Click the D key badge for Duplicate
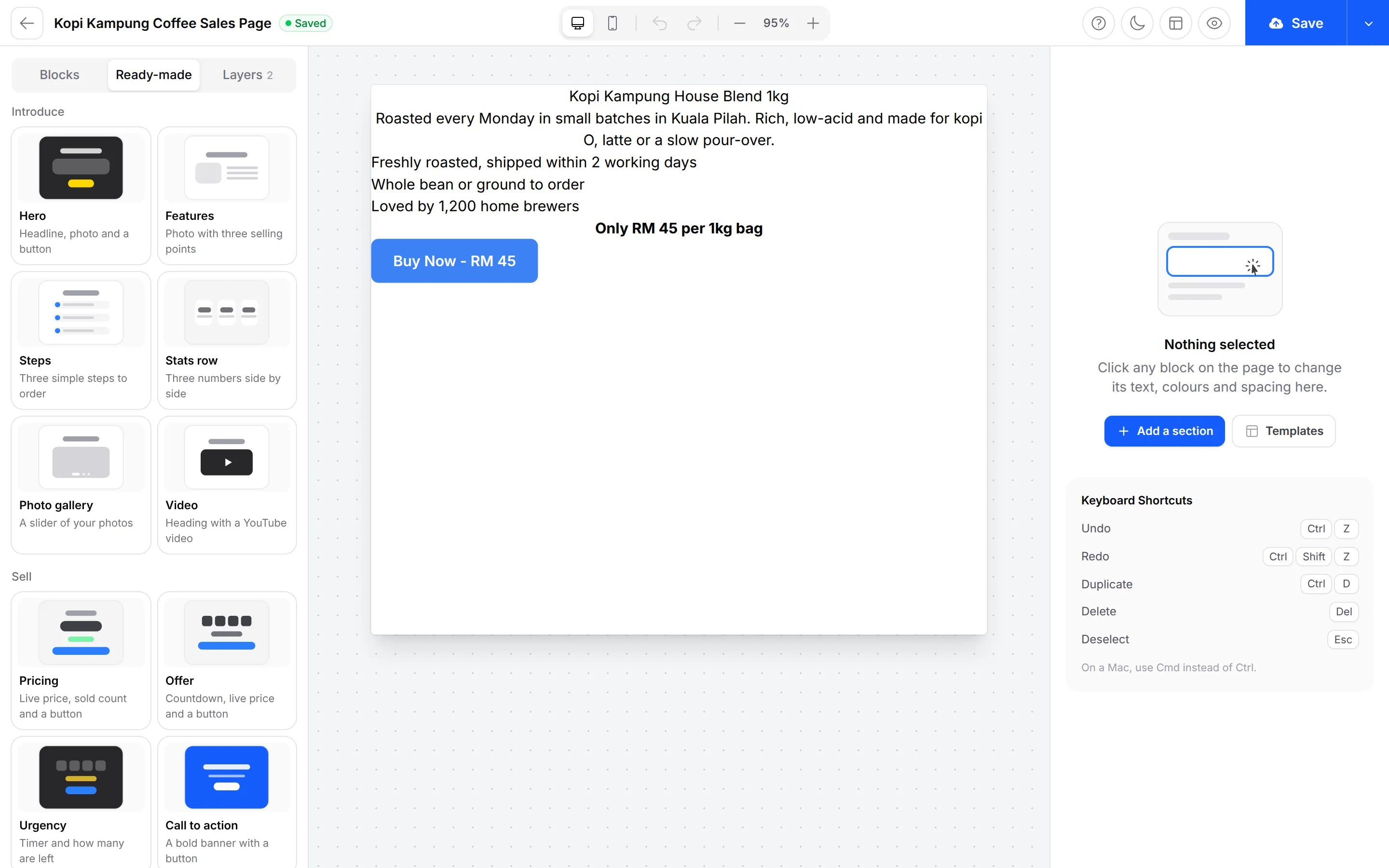The width and height of the screenshot is (1389, 868). click(x=1347, y=584)
